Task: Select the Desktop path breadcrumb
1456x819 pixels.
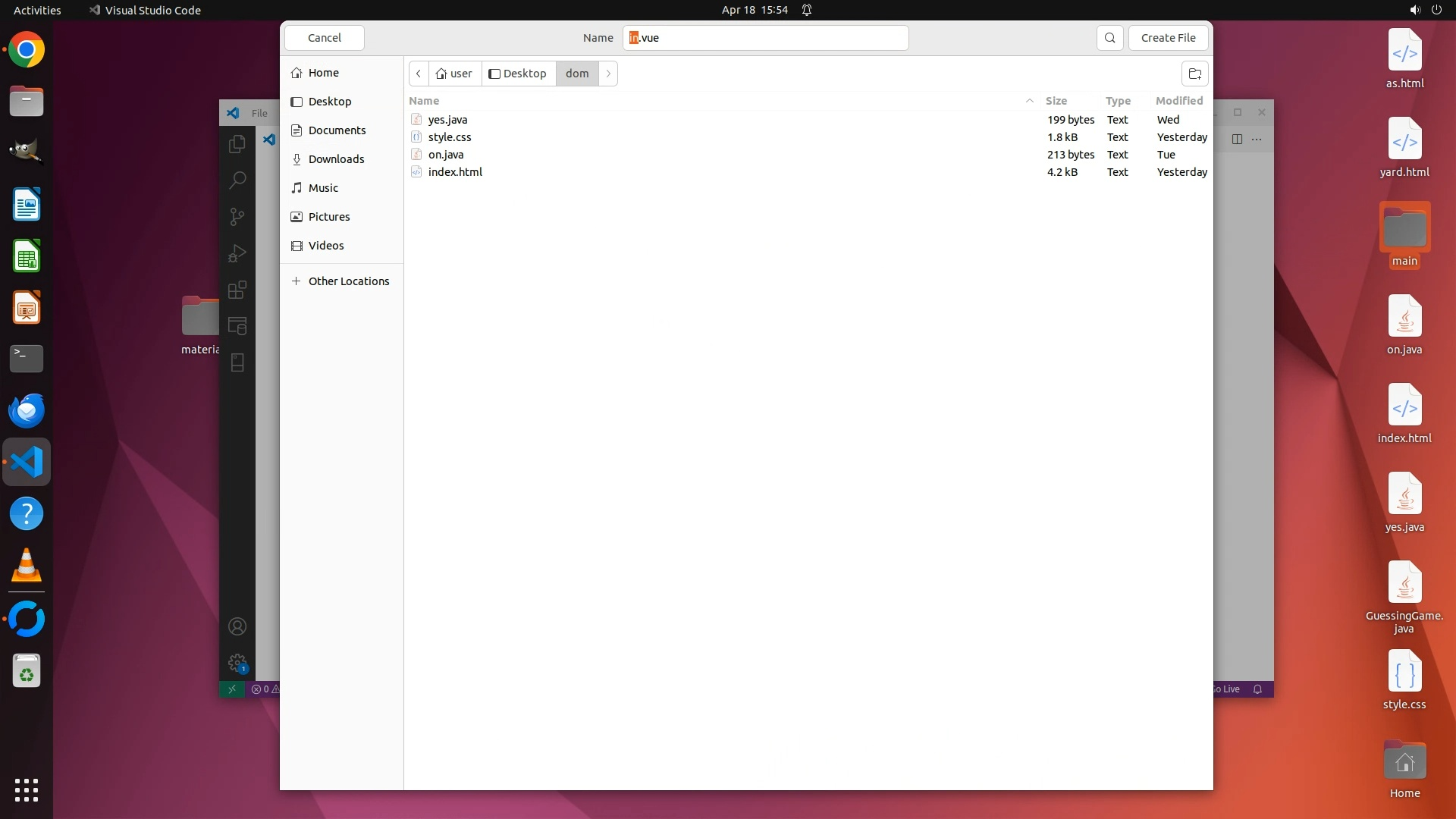Action: point(518,74)
